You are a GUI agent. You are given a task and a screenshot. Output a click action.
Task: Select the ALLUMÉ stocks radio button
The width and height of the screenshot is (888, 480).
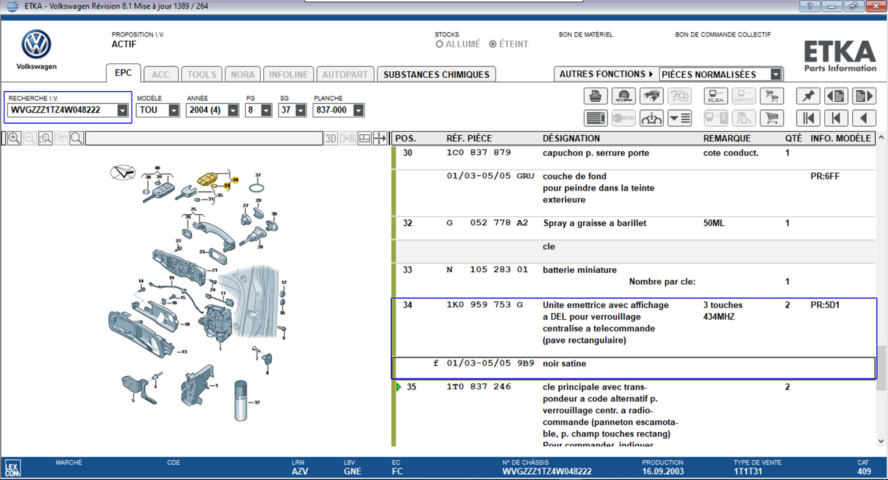point(439,44)
